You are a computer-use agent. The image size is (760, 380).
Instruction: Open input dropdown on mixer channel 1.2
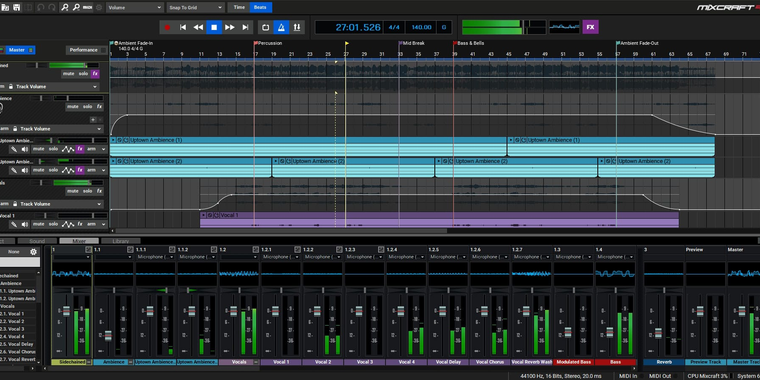pyautogui.click(x=239, y=257)
